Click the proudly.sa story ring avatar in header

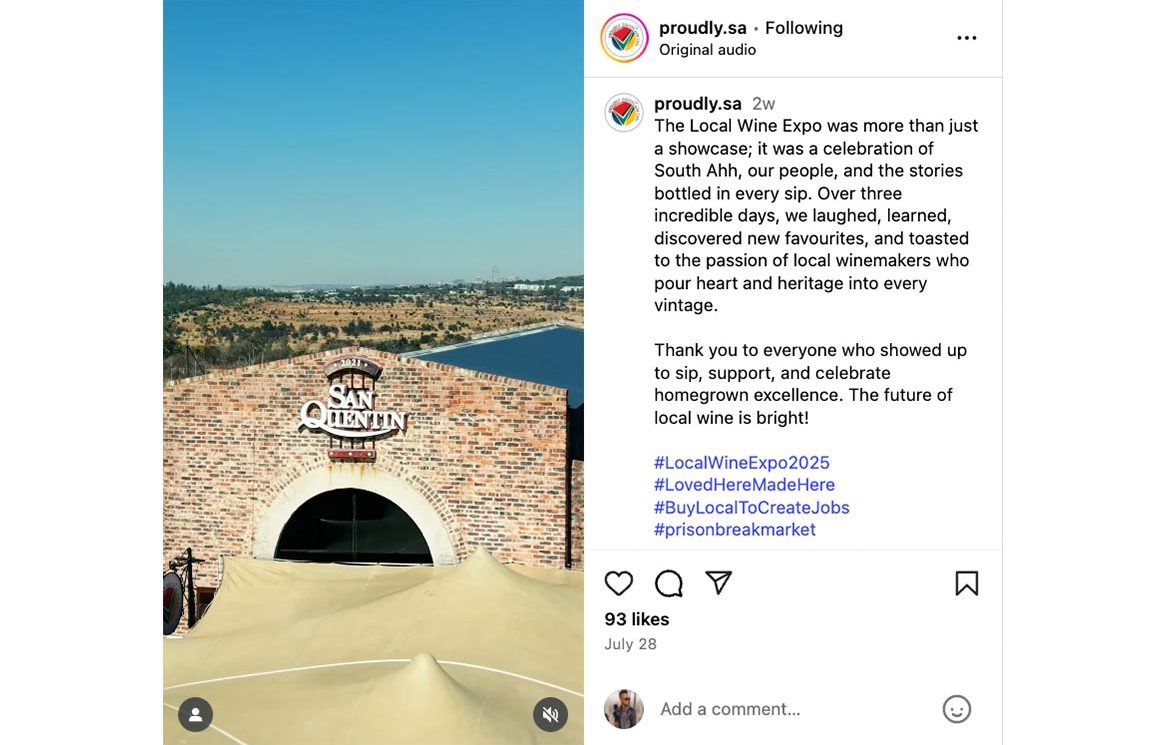[x=624, y=38]
